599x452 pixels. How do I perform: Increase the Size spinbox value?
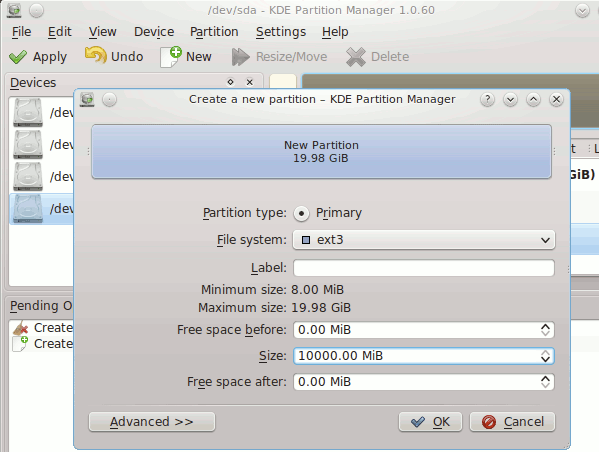pyautogui.click(x=546, y=352)
